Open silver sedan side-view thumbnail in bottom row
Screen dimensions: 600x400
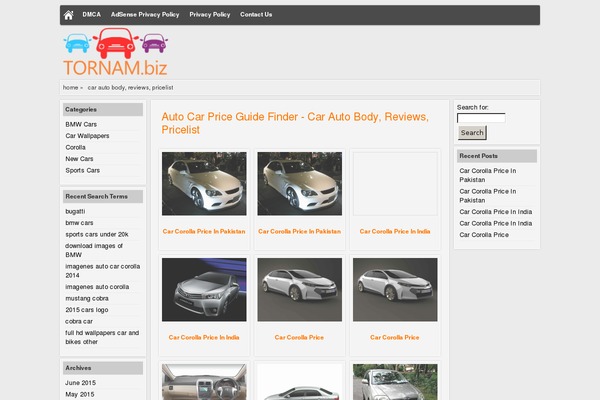[x=300, y=382]
